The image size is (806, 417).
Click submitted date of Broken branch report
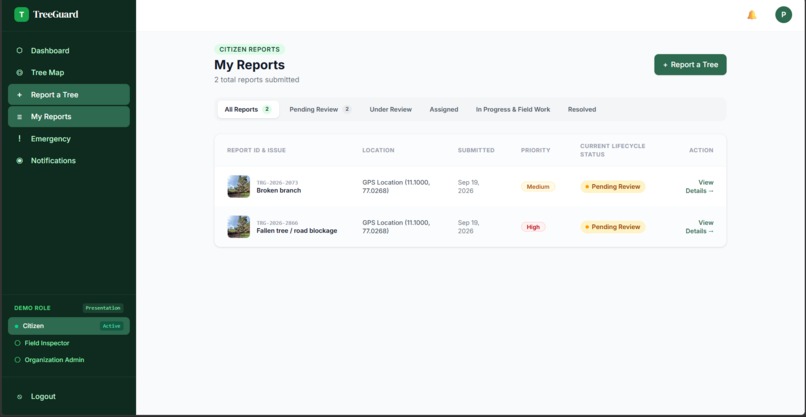(468, 187)
